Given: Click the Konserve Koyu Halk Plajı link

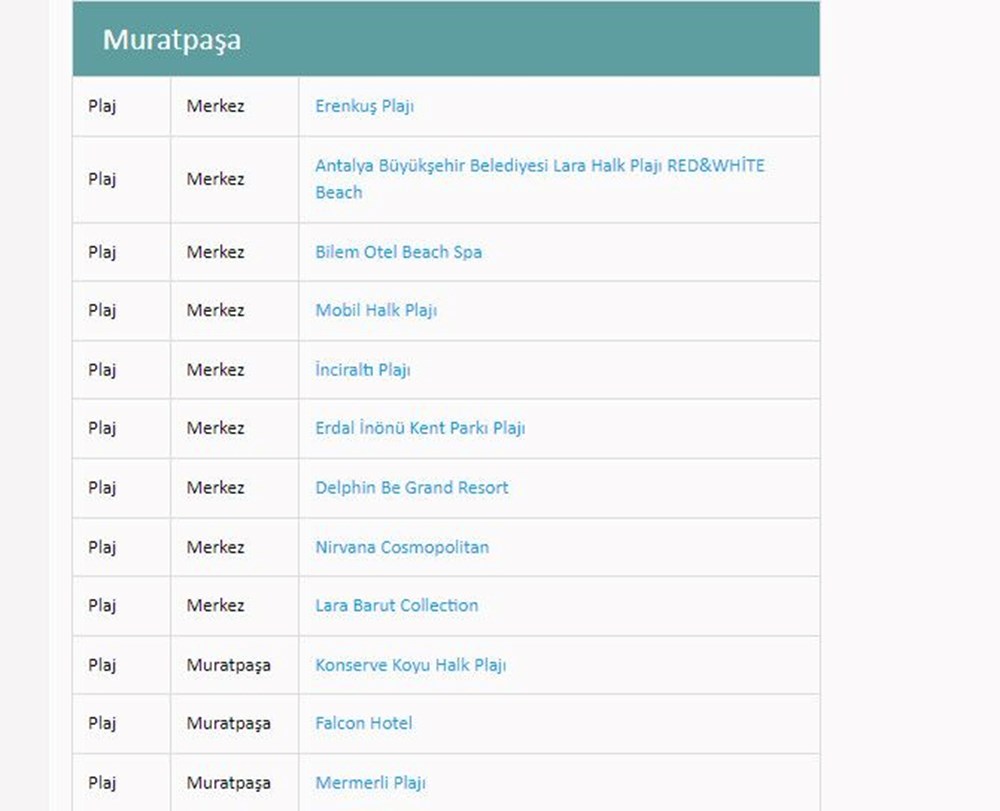Looking at the screenshot, I should (410, 665).
